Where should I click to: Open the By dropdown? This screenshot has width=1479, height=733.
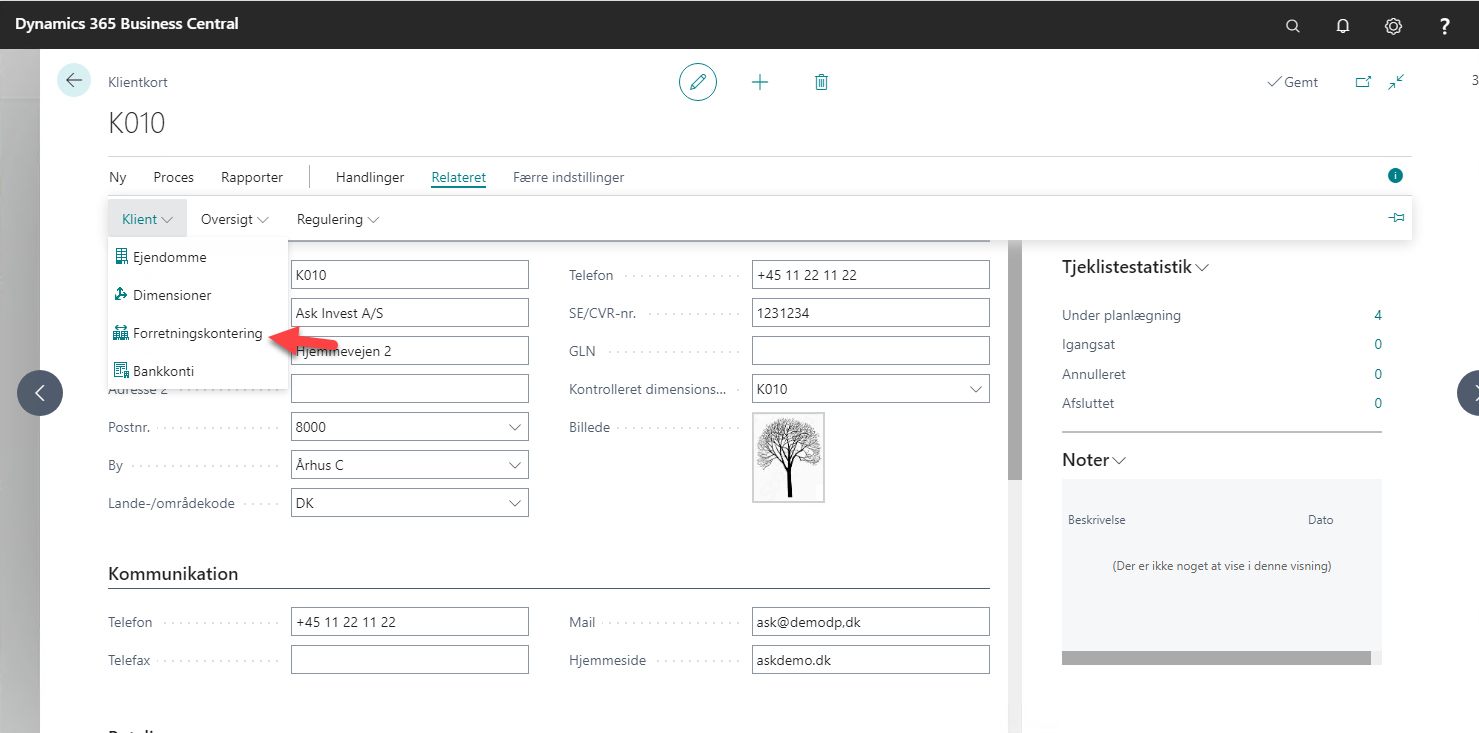point(516,465)
